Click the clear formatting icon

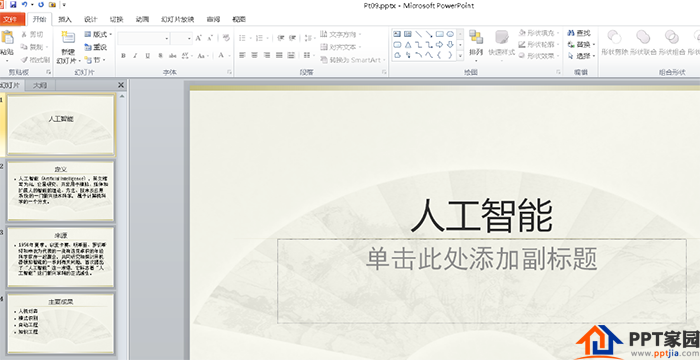pos(226,38)
